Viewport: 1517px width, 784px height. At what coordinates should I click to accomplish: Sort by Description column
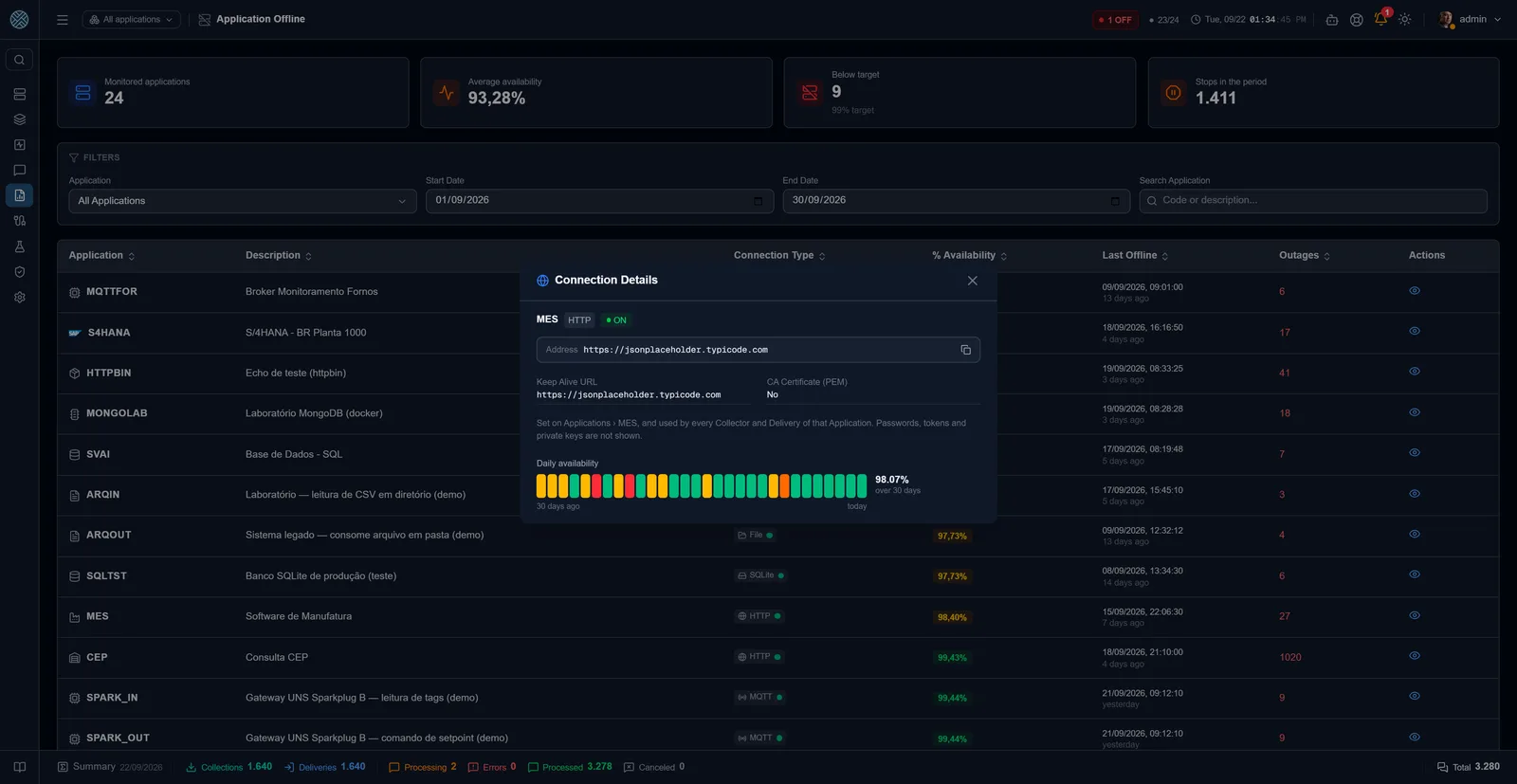(x=279, y=256)
